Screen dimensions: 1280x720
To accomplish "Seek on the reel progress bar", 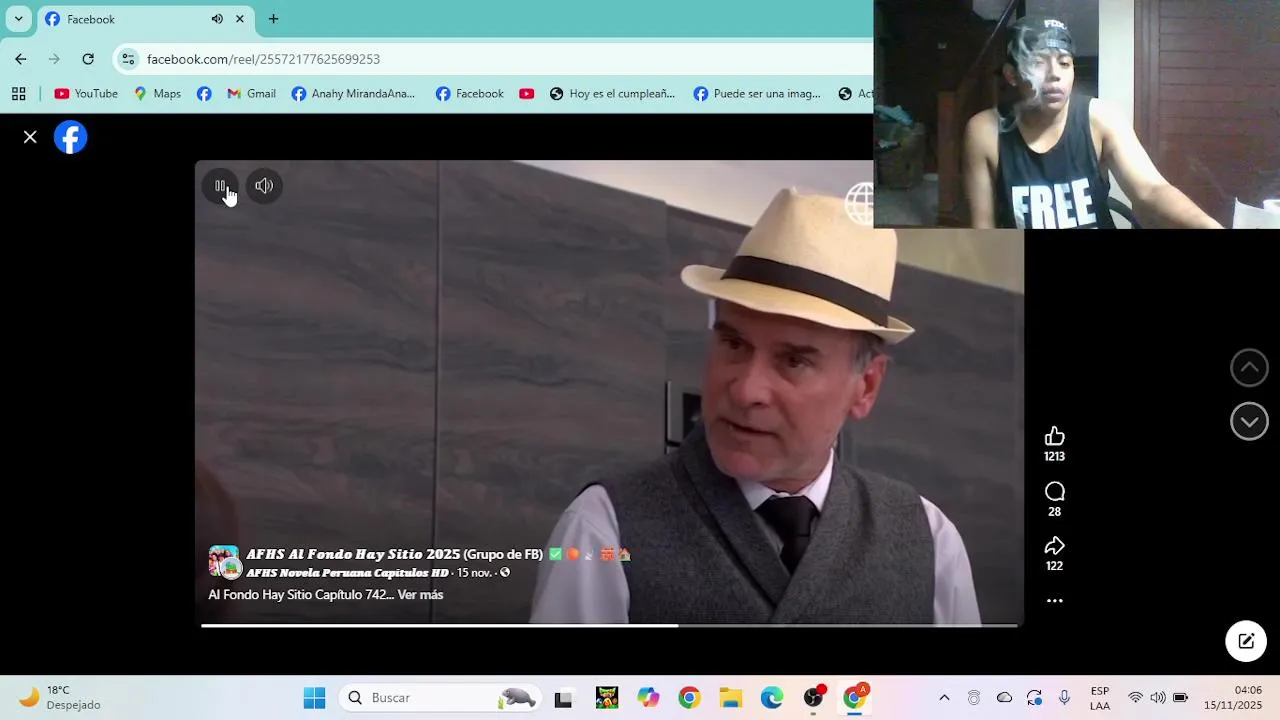I will (609, 626).
